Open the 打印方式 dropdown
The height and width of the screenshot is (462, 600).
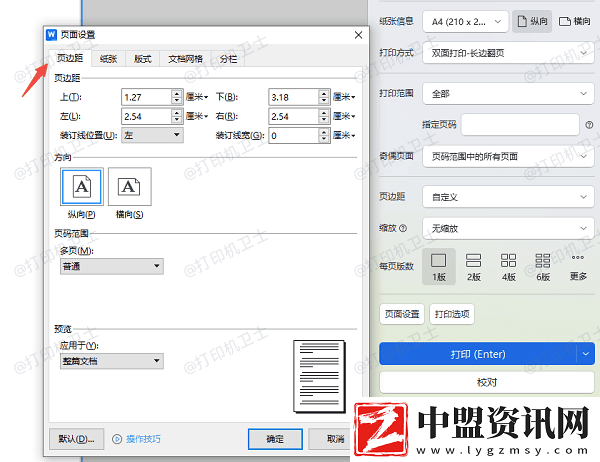pyautogui.click(x=509, y=53)
